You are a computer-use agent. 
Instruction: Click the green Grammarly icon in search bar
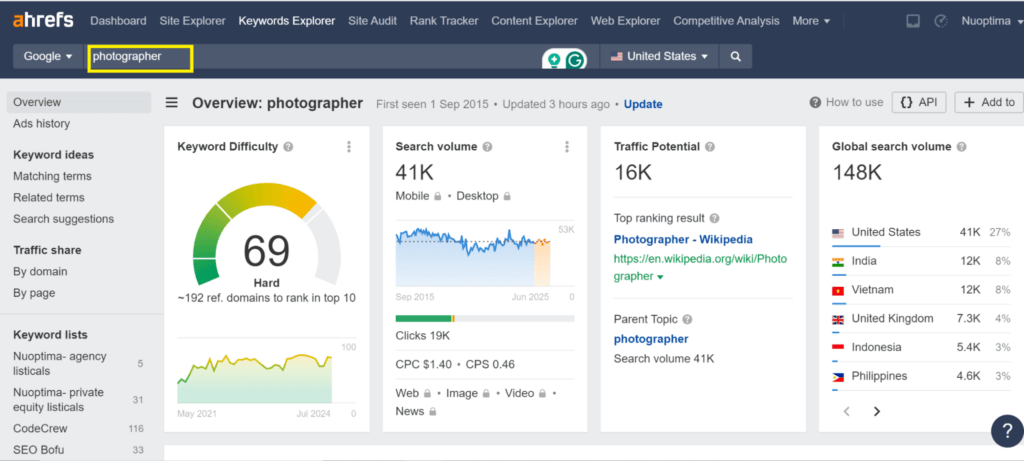point(575,60)
